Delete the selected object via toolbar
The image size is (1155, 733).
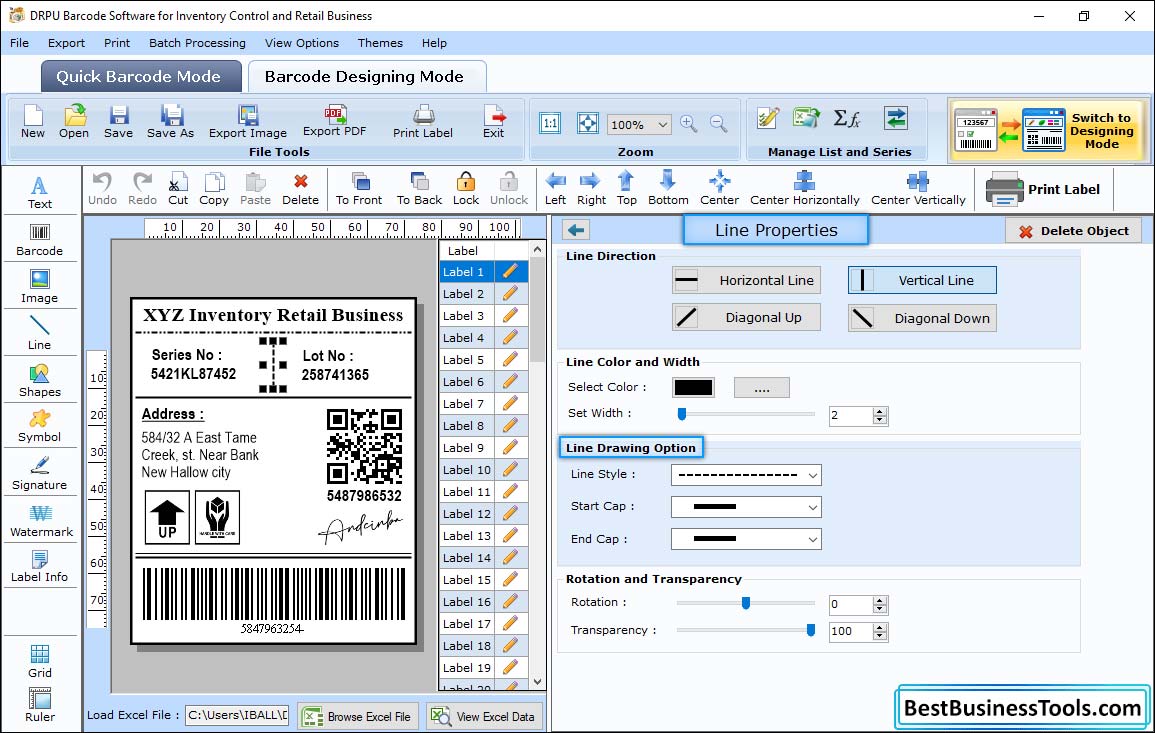point(301,189)
